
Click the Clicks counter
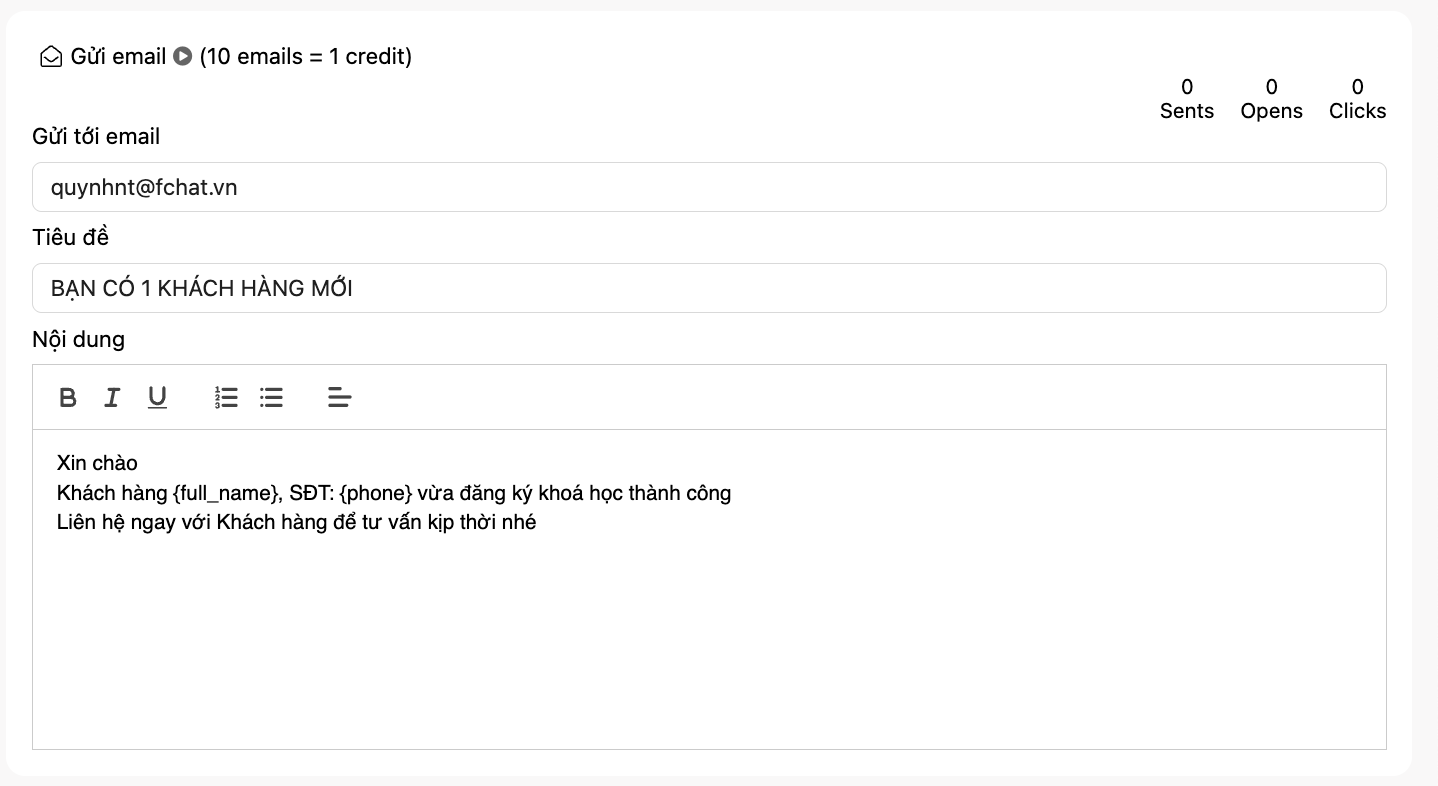coord(1357,99)
